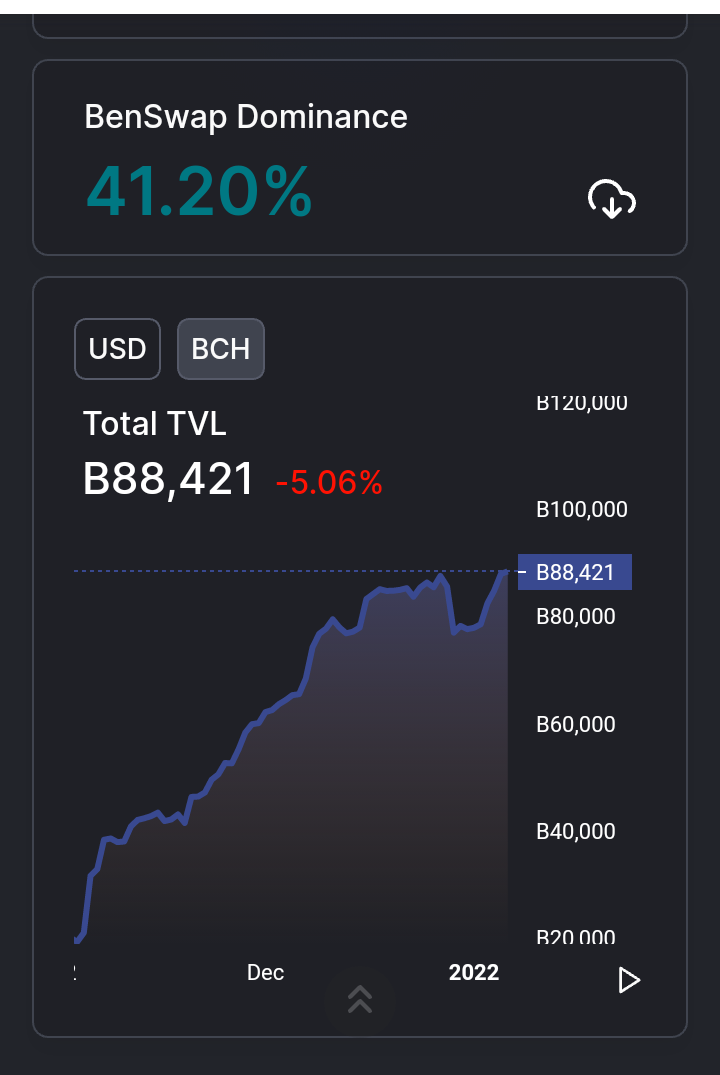Viewport: 720px width, 1075px height.
Task: Click the highlighted B88,421 axis price label
Action: click(575, 572)
